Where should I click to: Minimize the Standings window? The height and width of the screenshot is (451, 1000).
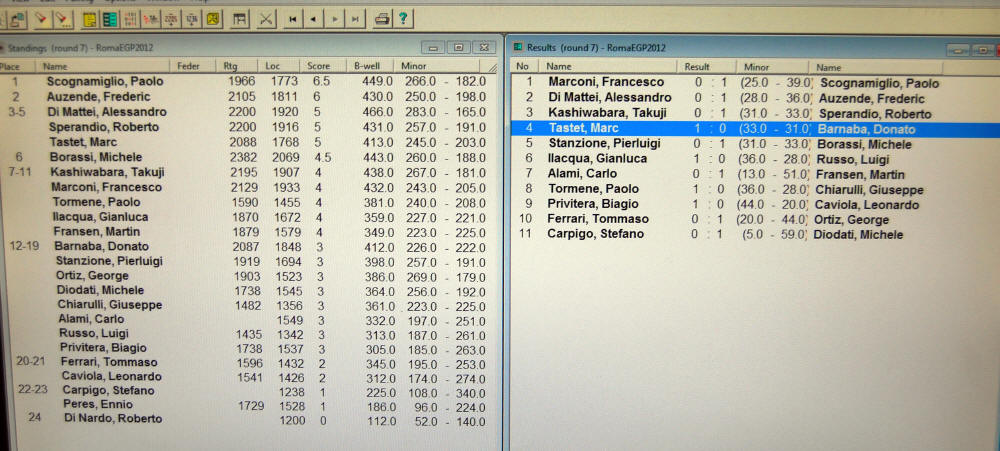(x=433, y=48)
